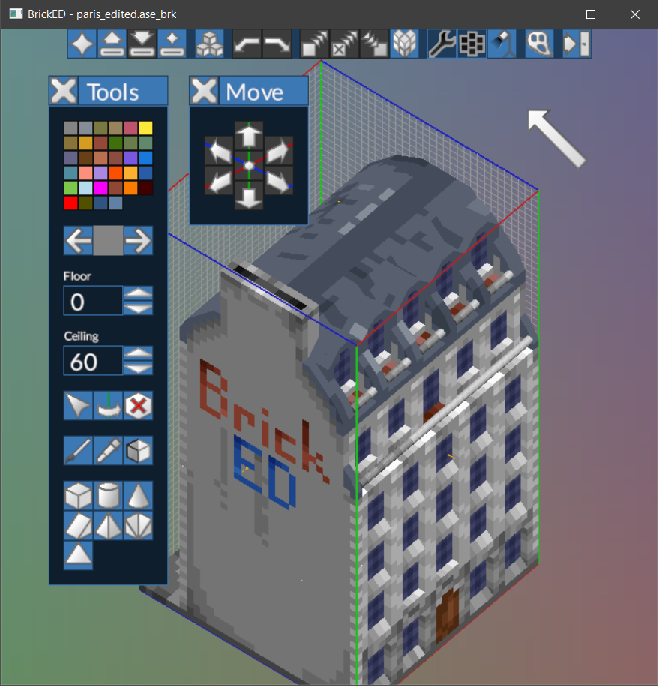Image resolution: width=658 pixels, height=686 pixels.
Task: Close the Move panel
Action: tap(204, 91)
